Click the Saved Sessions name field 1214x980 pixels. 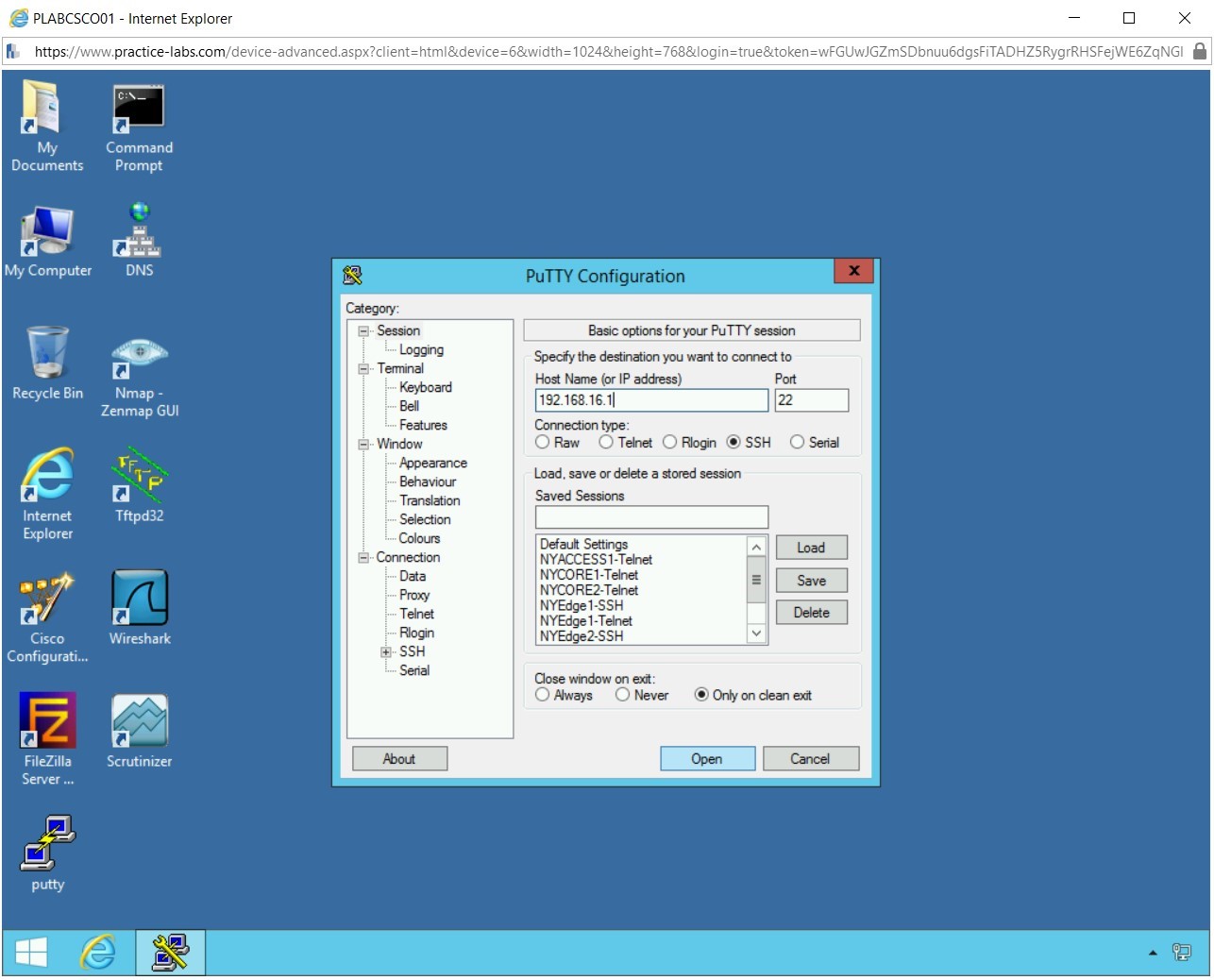coord(651,517)
